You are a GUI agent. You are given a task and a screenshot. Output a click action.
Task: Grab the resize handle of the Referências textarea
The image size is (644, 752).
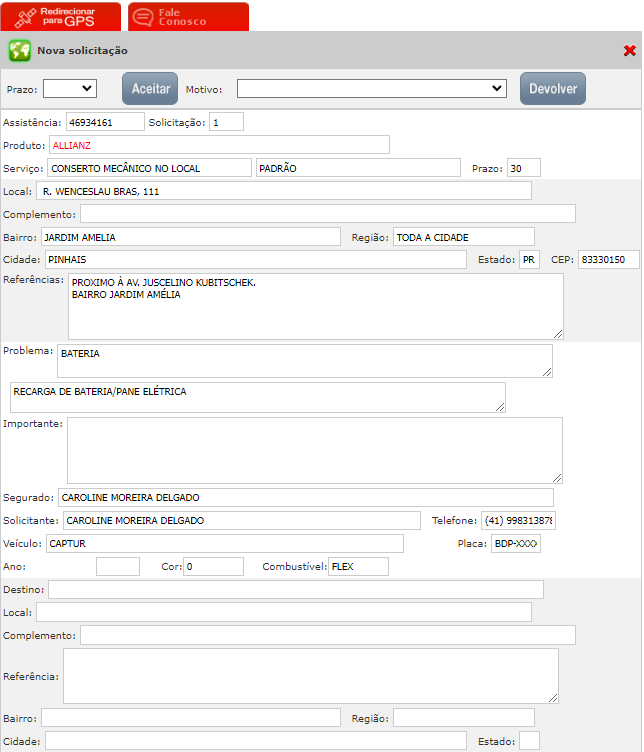558,334
